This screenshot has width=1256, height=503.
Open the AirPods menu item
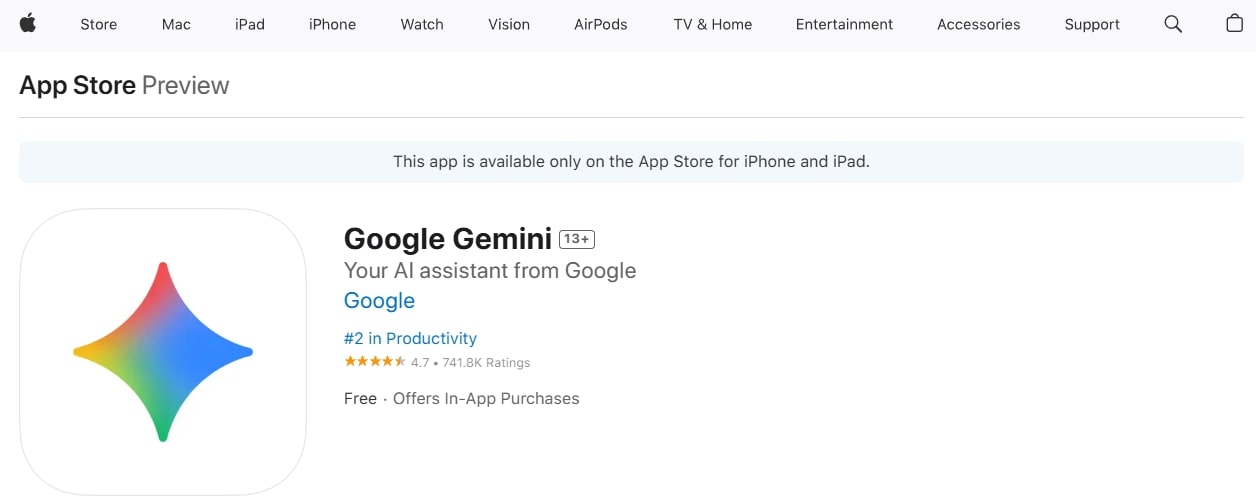click(601, 24)
